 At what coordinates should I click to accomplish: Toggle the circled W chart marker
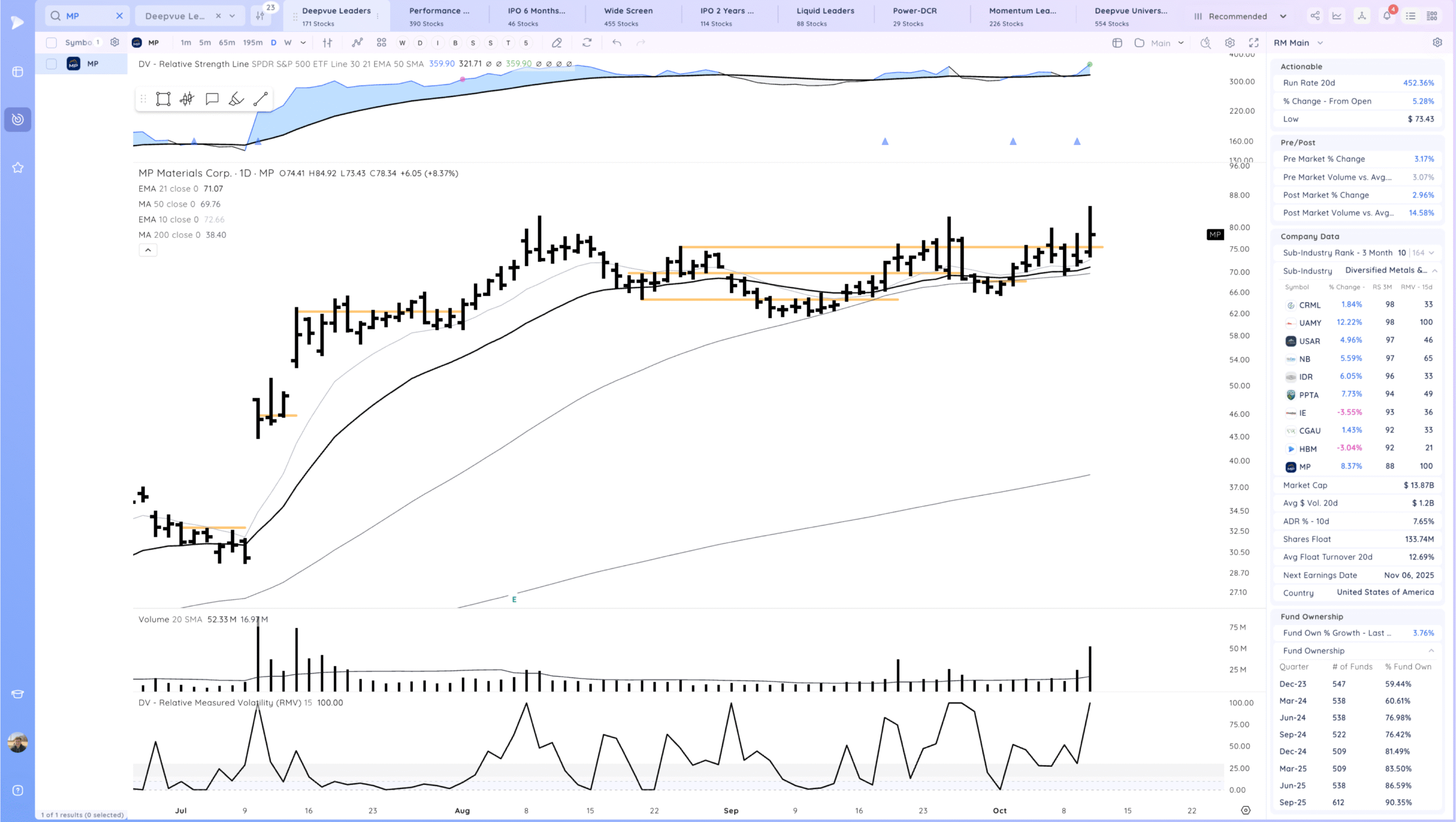pos(402,43)
